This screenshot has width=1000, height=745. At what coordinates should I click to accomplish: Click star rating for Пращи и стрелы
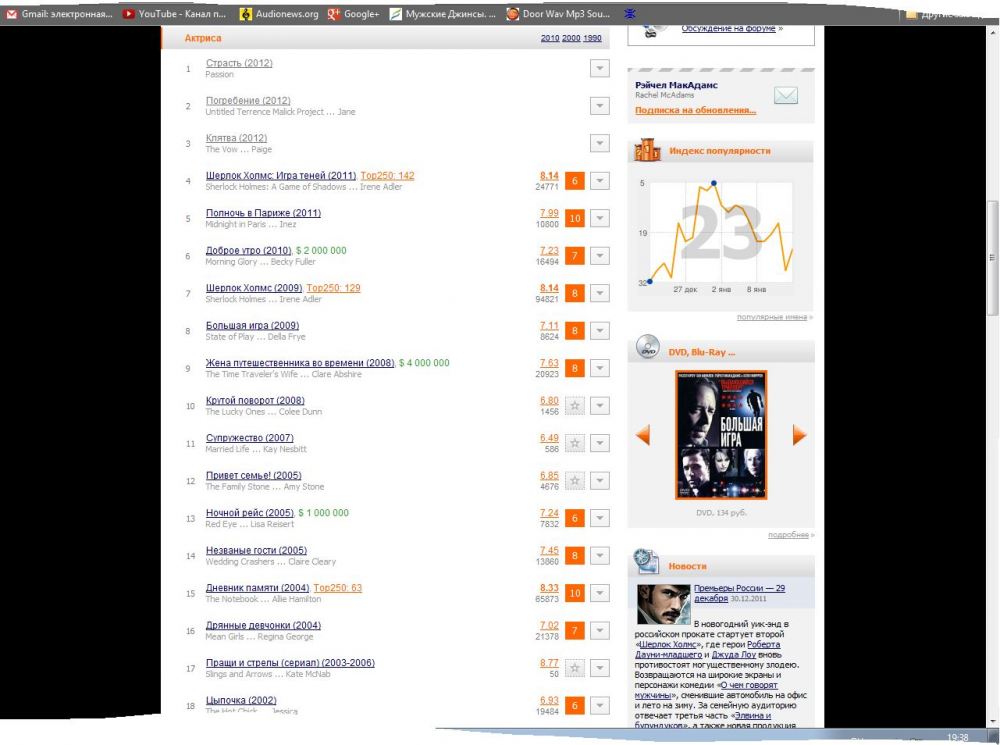pos(575,668)
